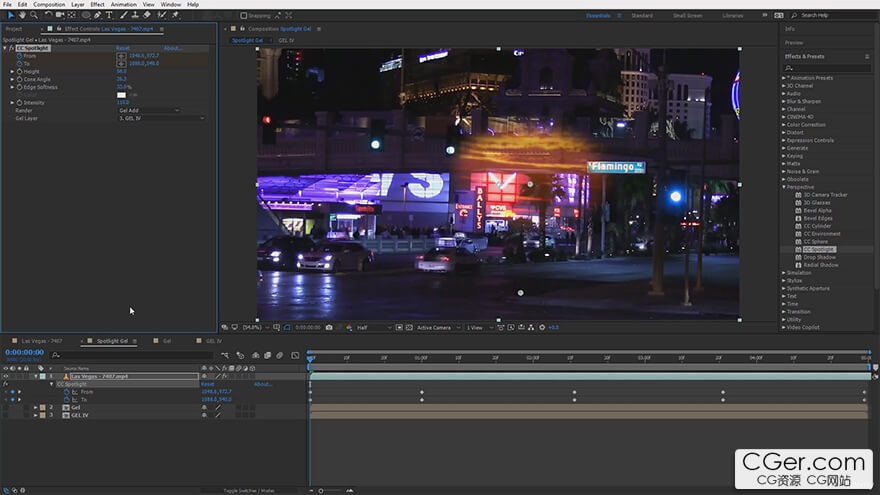Open the show channel color management icon
This screenshot has width=880, height=495.
tap(349, 327)
